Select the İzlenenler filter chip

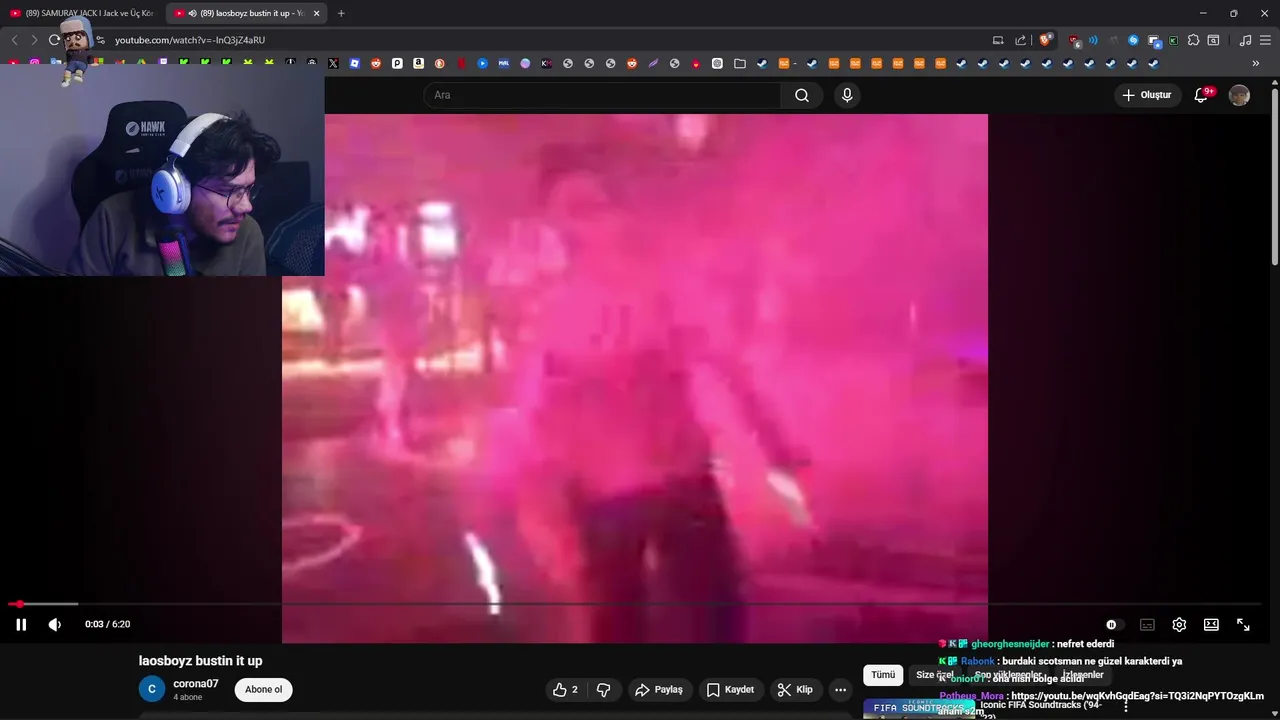tap(1084, 675)
